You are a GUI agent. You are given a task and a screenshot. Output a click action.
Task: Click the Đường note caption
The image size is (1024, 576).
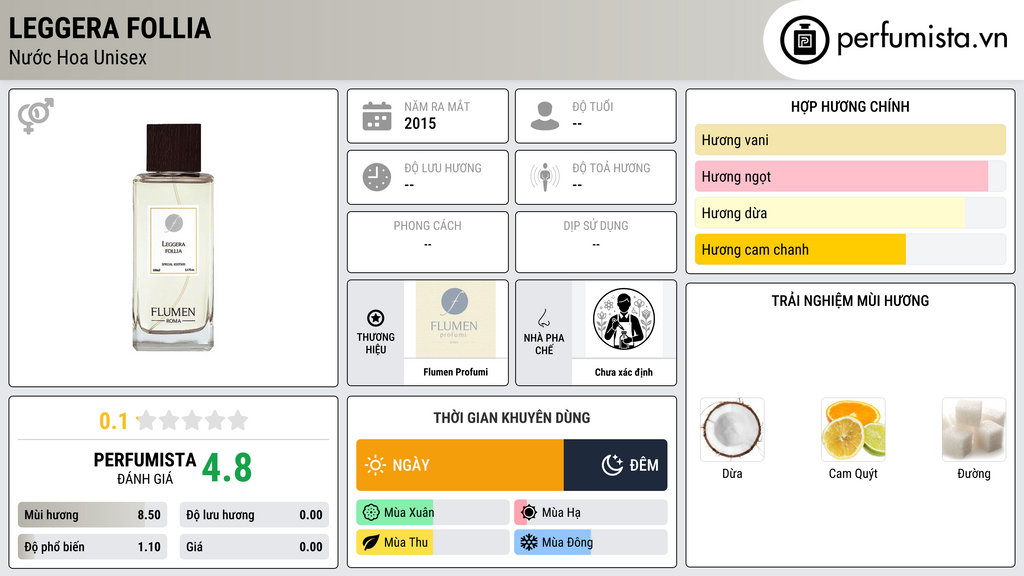pos(974,473)
